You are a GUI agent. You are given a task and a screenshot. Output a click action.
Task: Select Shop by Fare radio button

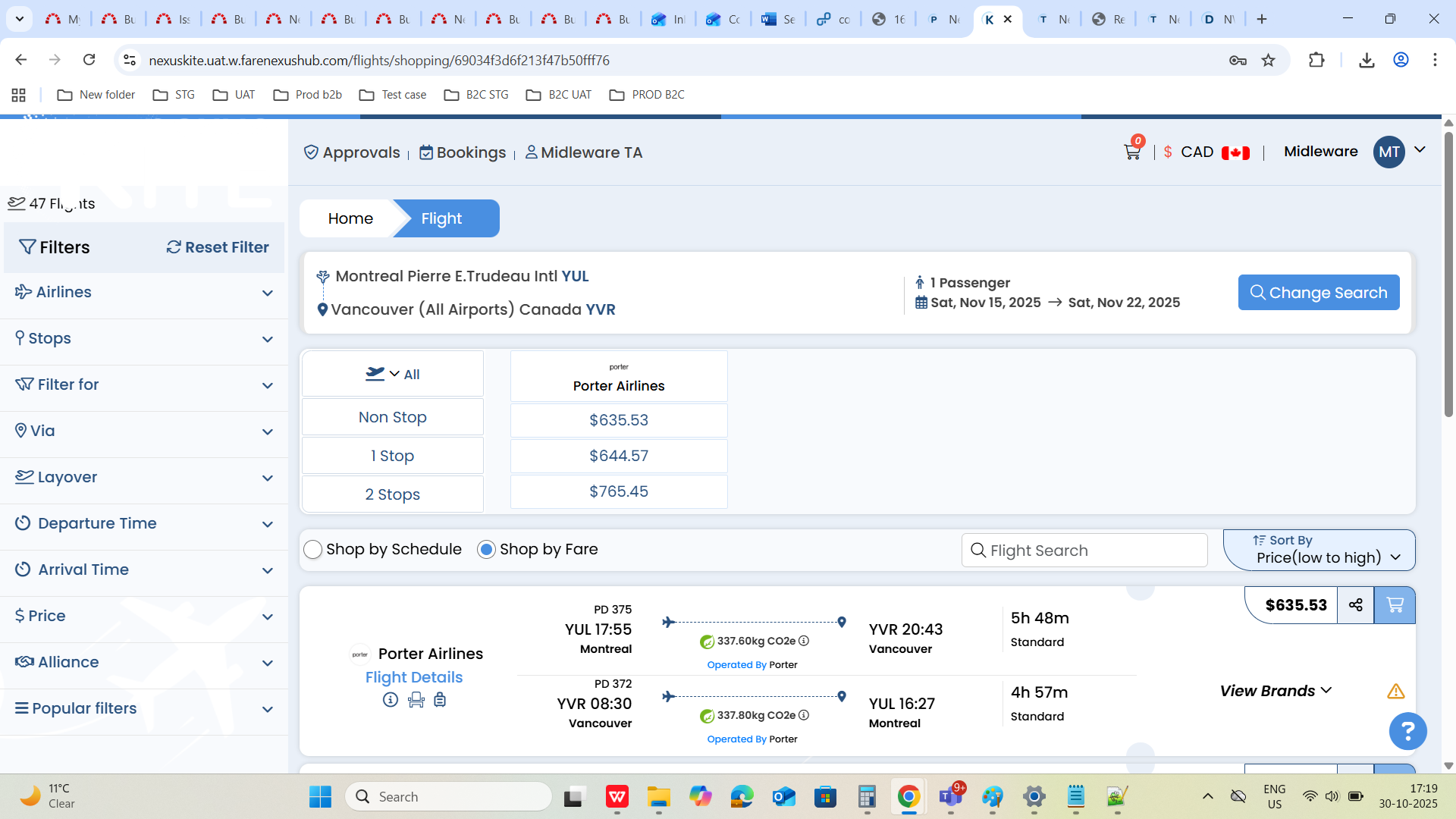click(486, 550)
